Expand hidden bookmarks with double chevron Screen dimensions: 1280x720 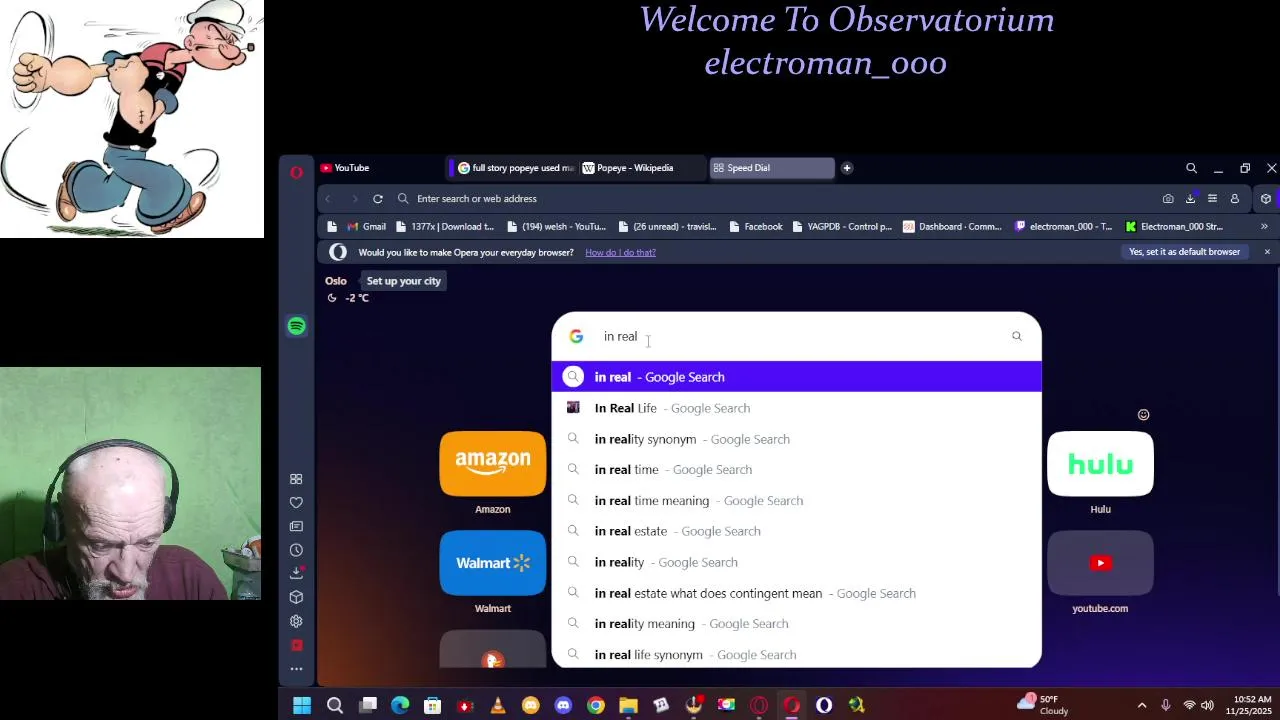1264,226
